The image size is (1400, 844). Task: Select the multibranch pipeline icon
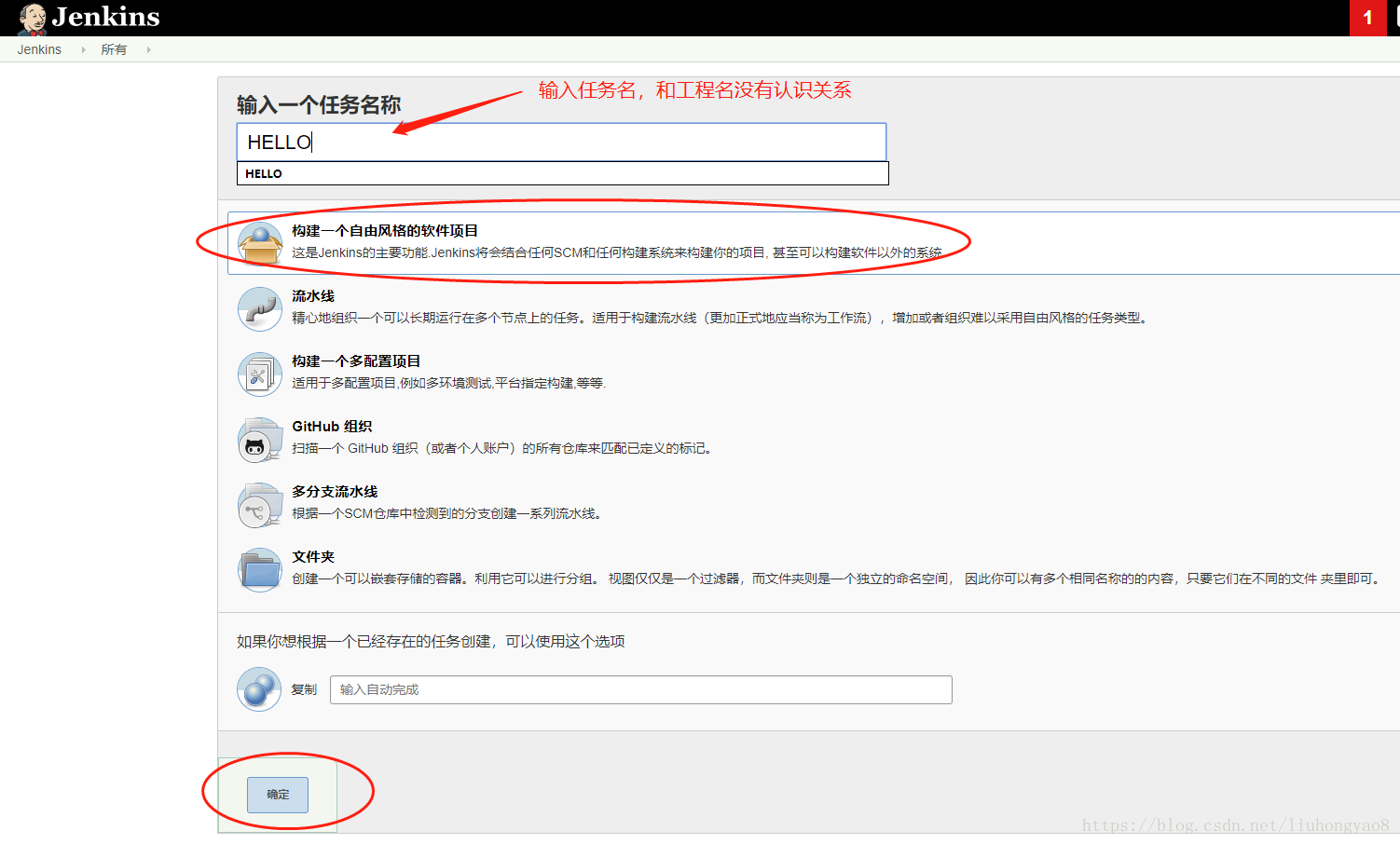coord(260,504)
